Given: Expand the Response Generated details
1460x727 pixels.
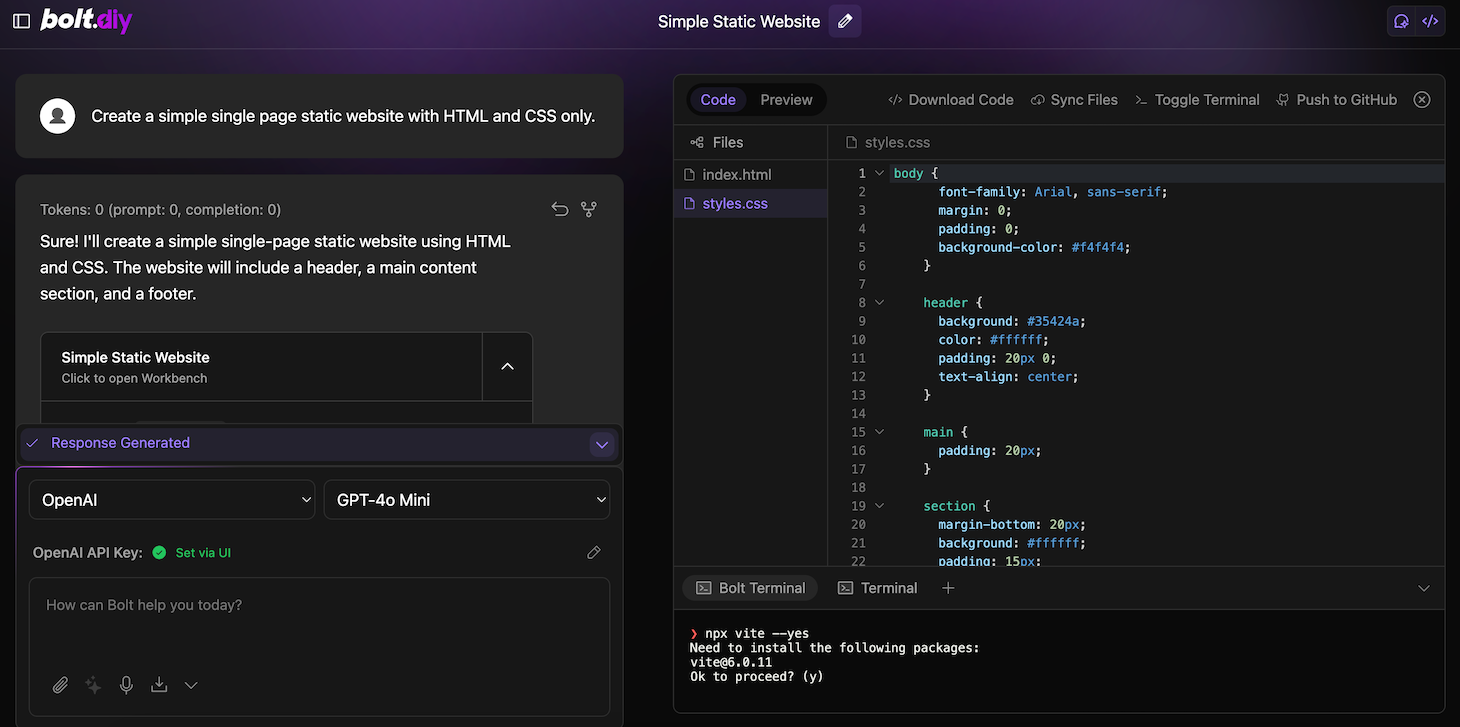Looking at the screenshot, I should tap(601, 444).
